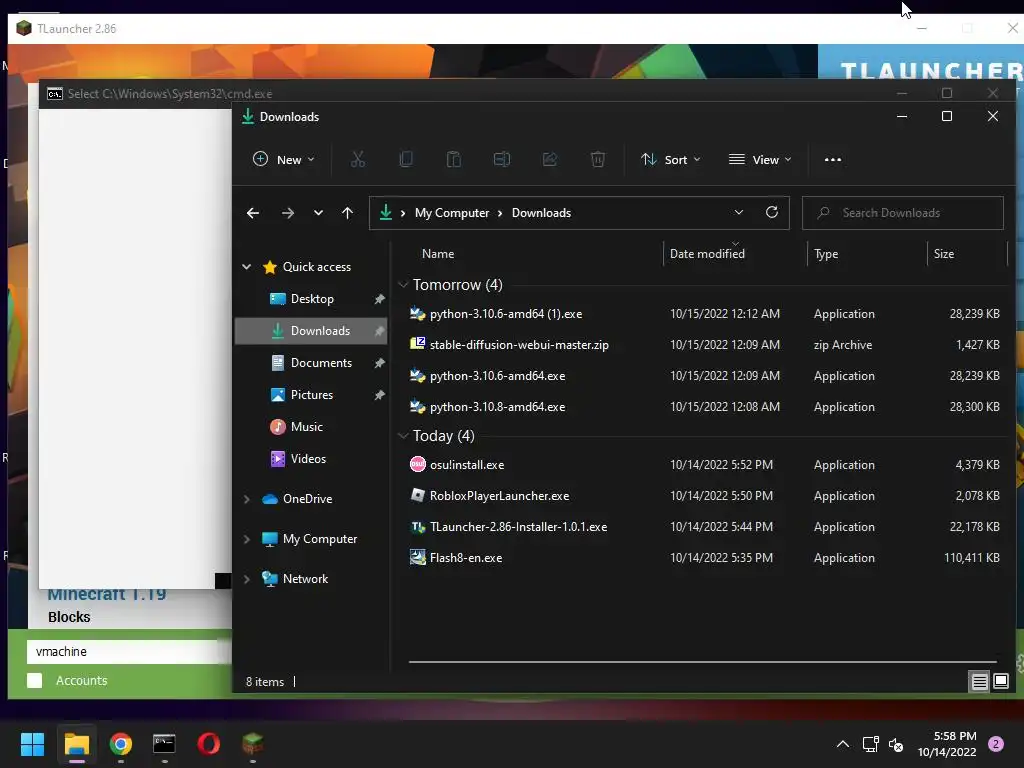Click Downloads in address breadcrumb
The width and height of the screenshot is (1024, 768).
(541, 213)
